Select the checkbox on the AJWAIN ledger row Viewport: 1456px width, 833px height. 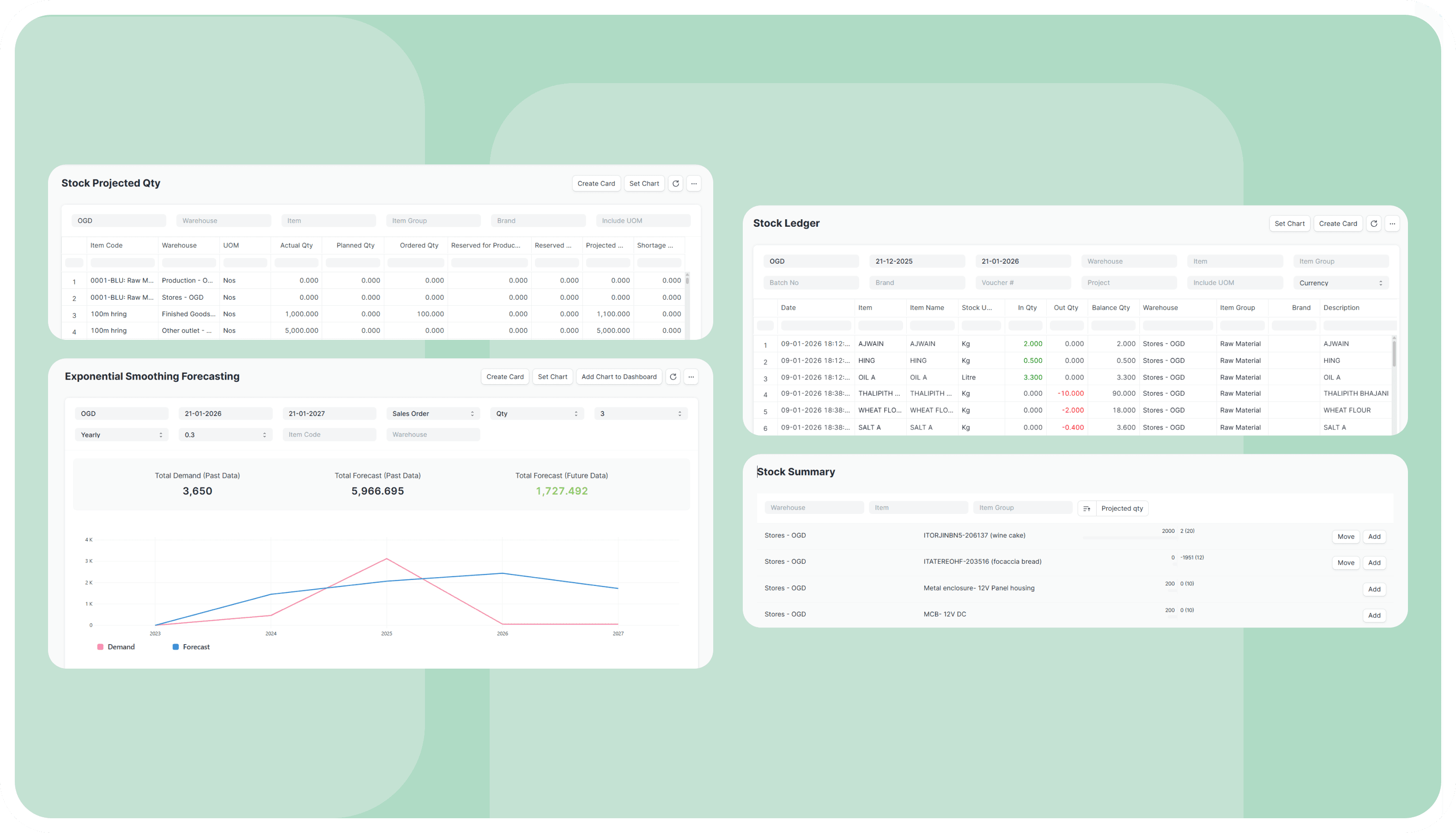tap(765, 343)
